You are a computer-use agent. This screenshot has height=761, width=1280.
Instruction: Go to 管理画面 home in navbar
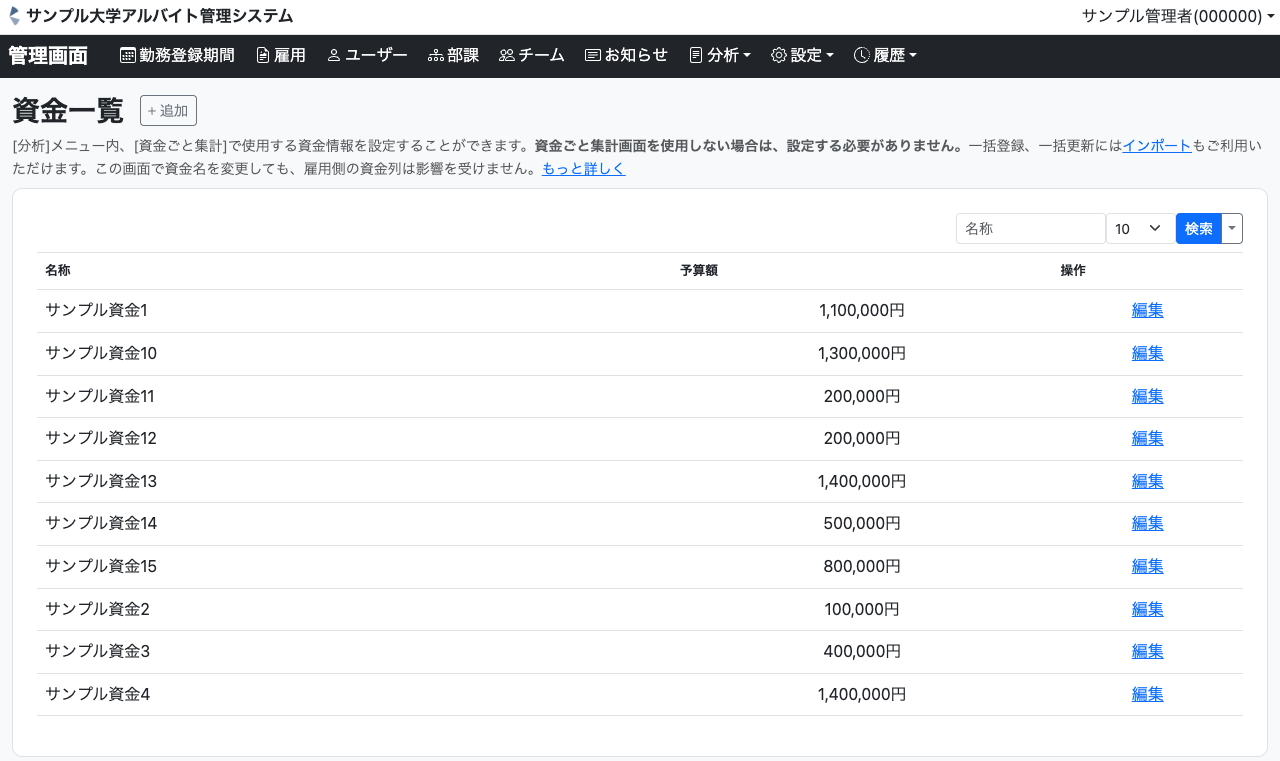click(x=48, y=56)
